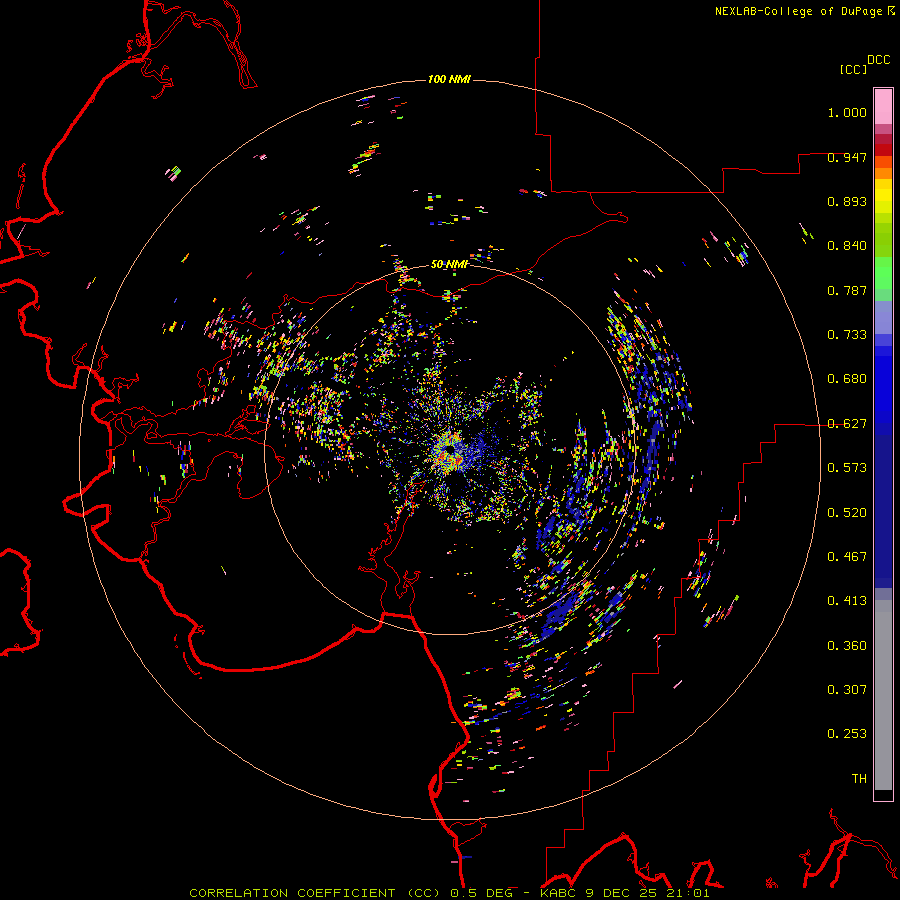This screenshot has height=900, width=900.
Task: Click the 0.680 scale value
Action: (x=847, y=379)
